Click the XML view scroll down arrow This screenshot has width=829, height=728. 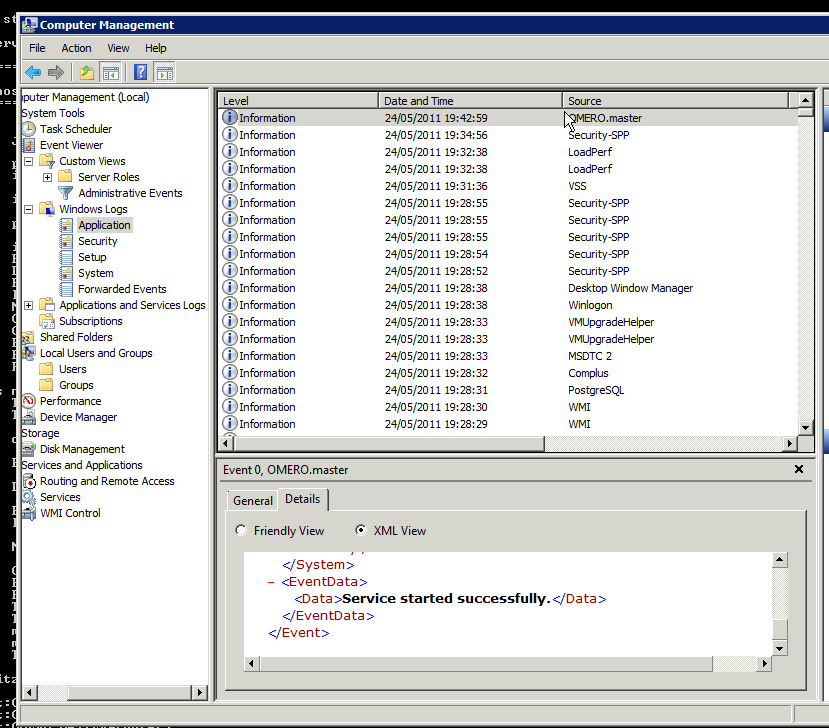pyautogui.click(x=780, y=648)
